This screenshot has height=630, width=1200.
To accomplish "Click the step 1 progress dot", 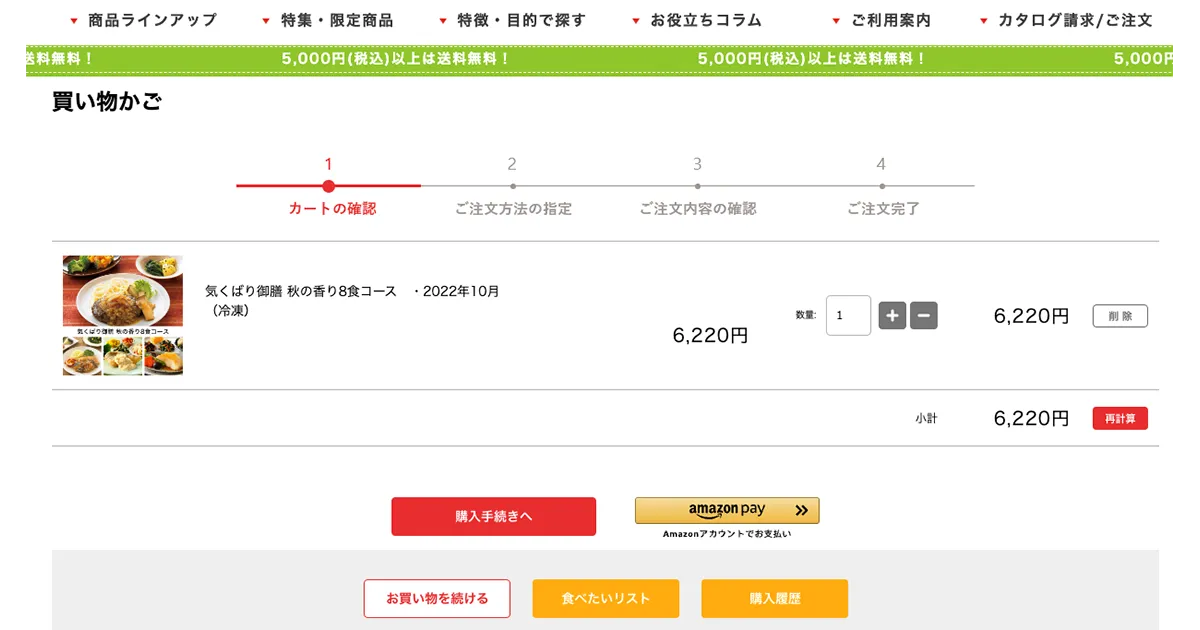I will pos(328,186).
